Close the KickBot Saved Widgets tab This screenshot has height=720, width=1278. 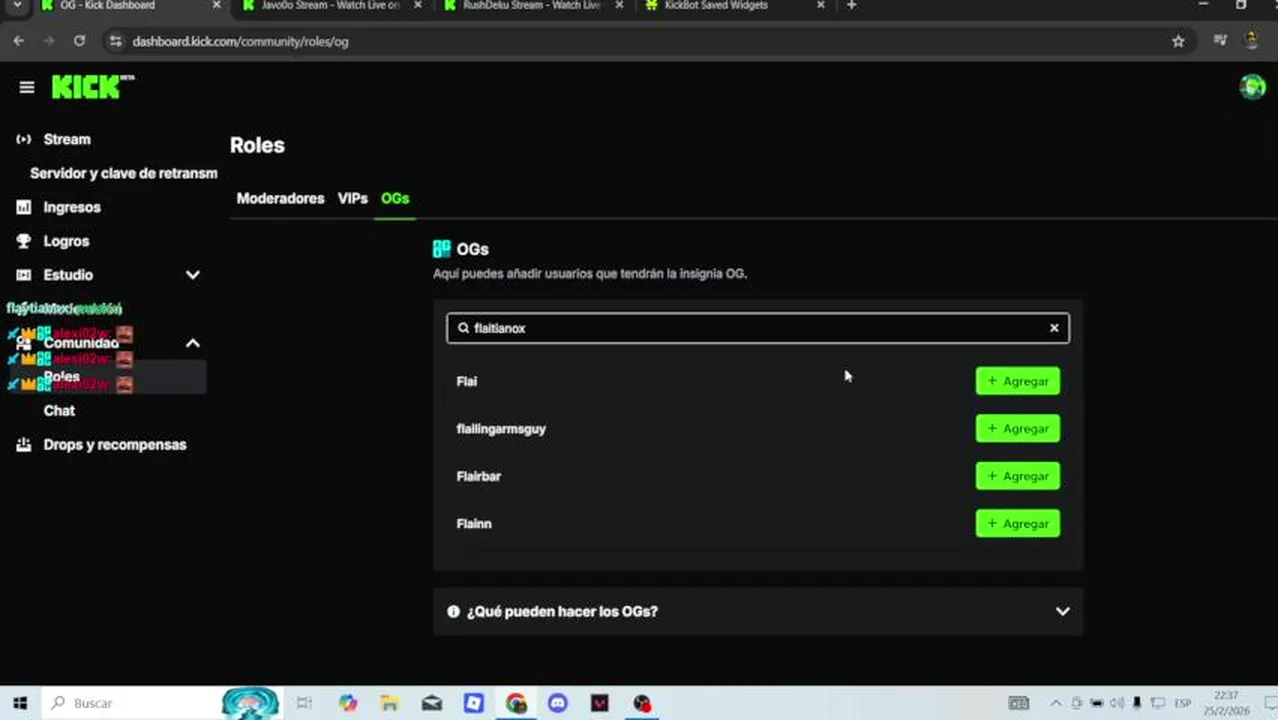pos(821,5)
